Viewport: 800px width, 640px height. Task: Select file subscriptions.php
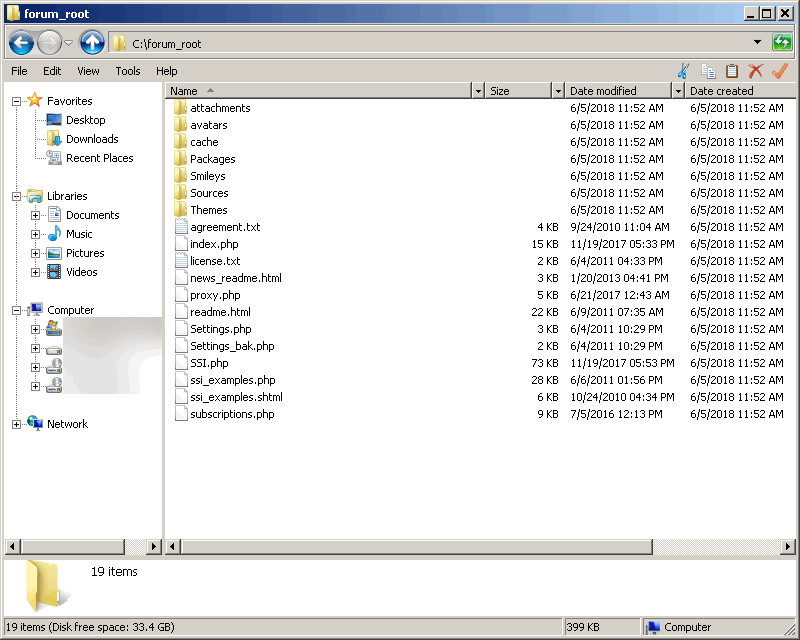tap(232, 414)
